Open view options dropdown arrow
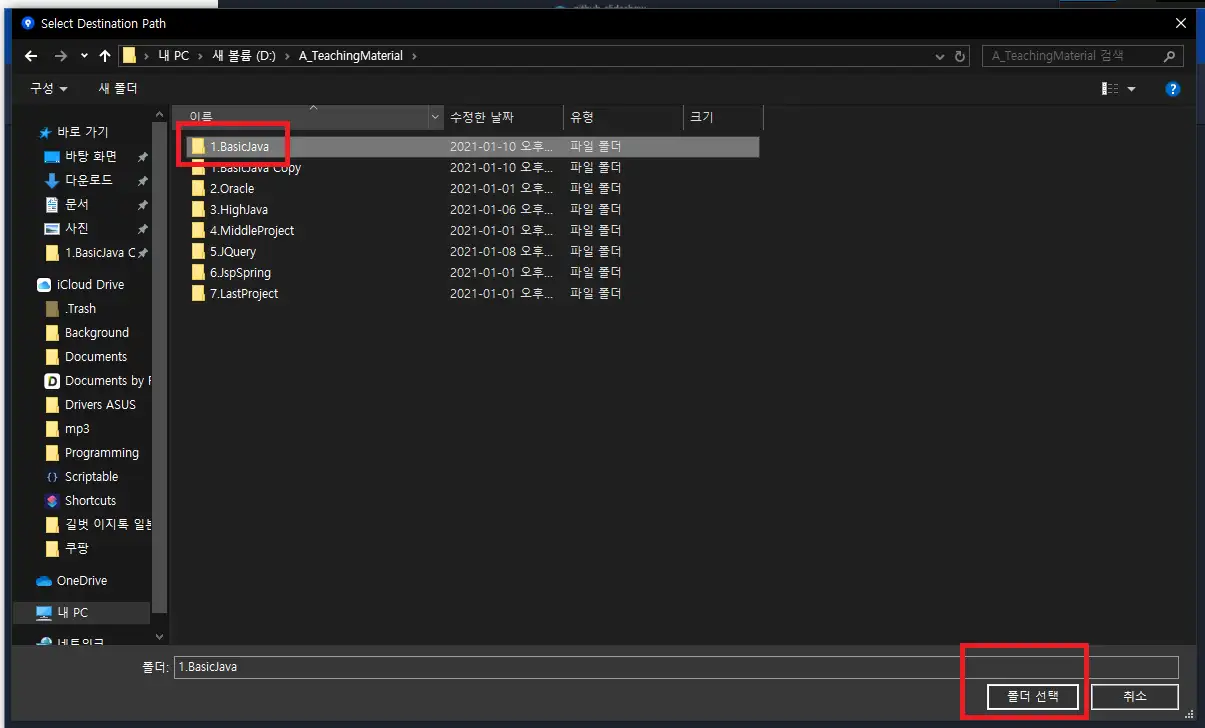This screenshot has height=728, width=1205. click(1132, 89)
